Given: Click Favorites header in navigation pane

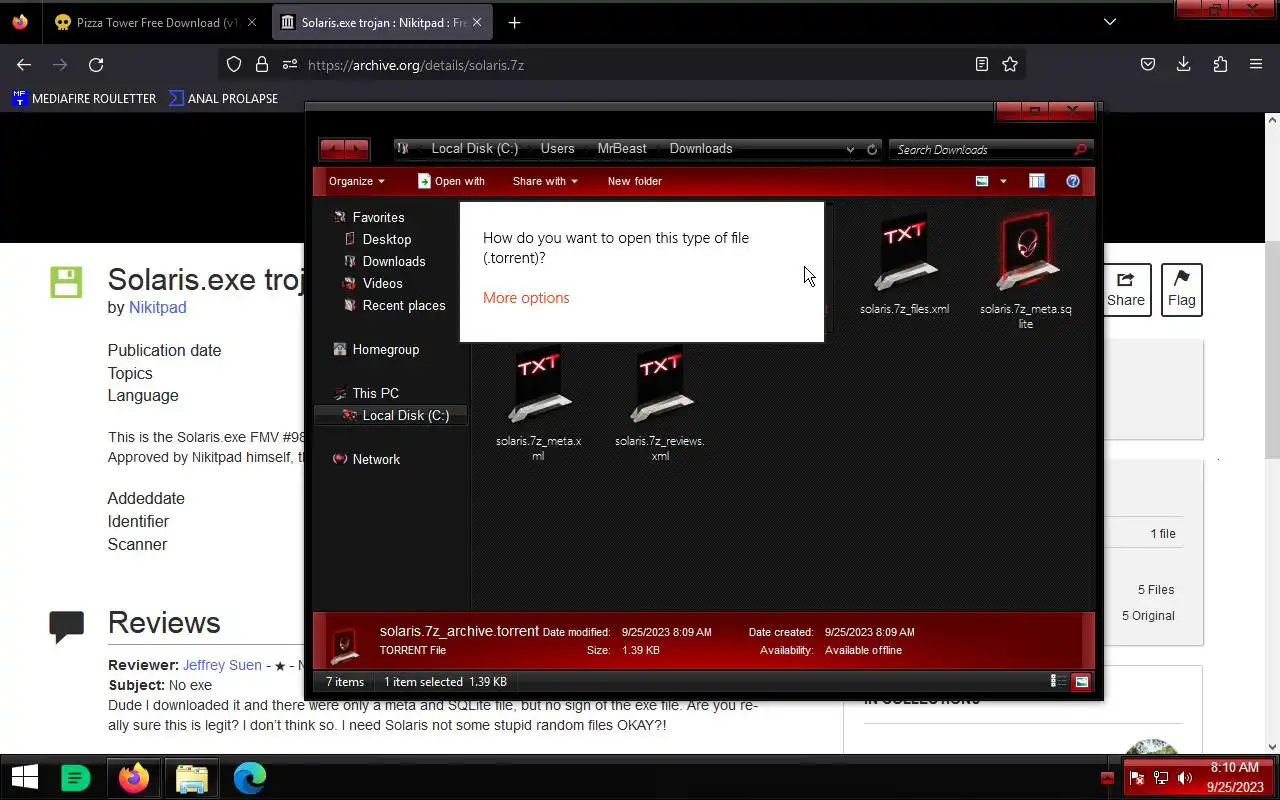Looking at the screenshot, I should click(378, 217).
